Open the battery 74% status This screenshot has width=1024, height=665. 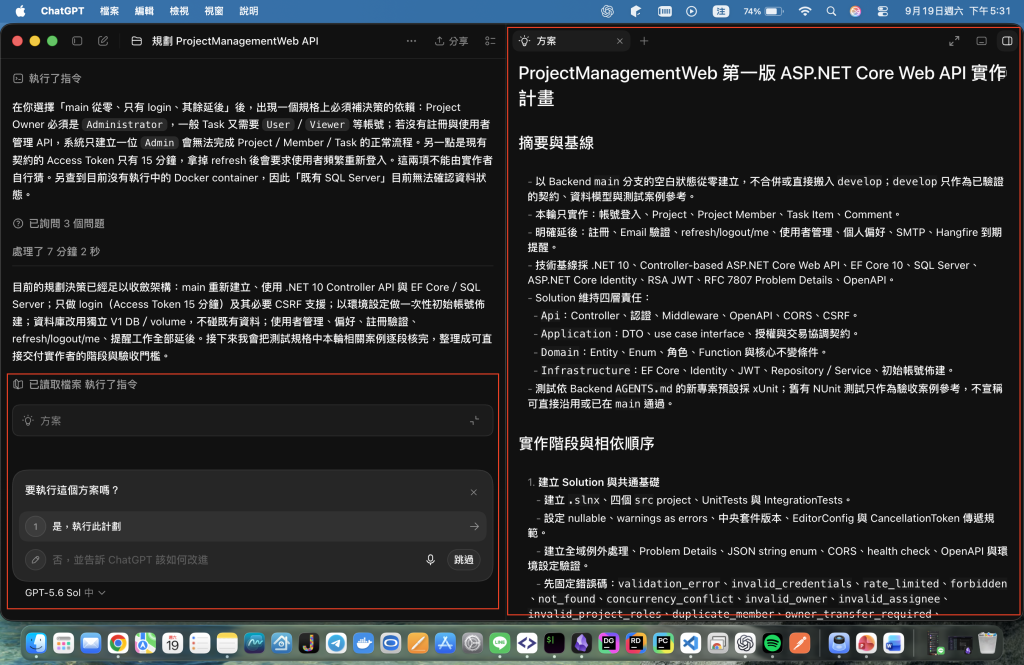[763, 11]
